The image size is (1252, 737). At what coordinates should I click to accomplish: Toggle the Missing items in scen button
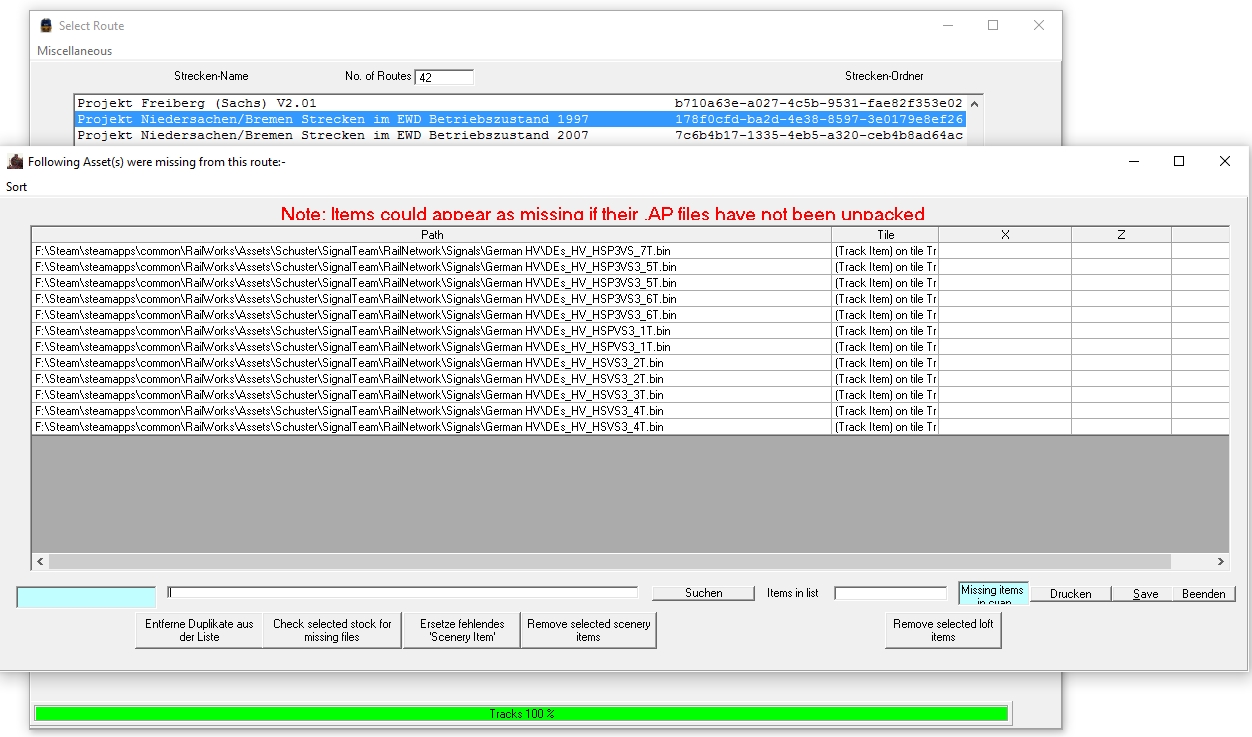pyautogui.click(x=992, y=594)
